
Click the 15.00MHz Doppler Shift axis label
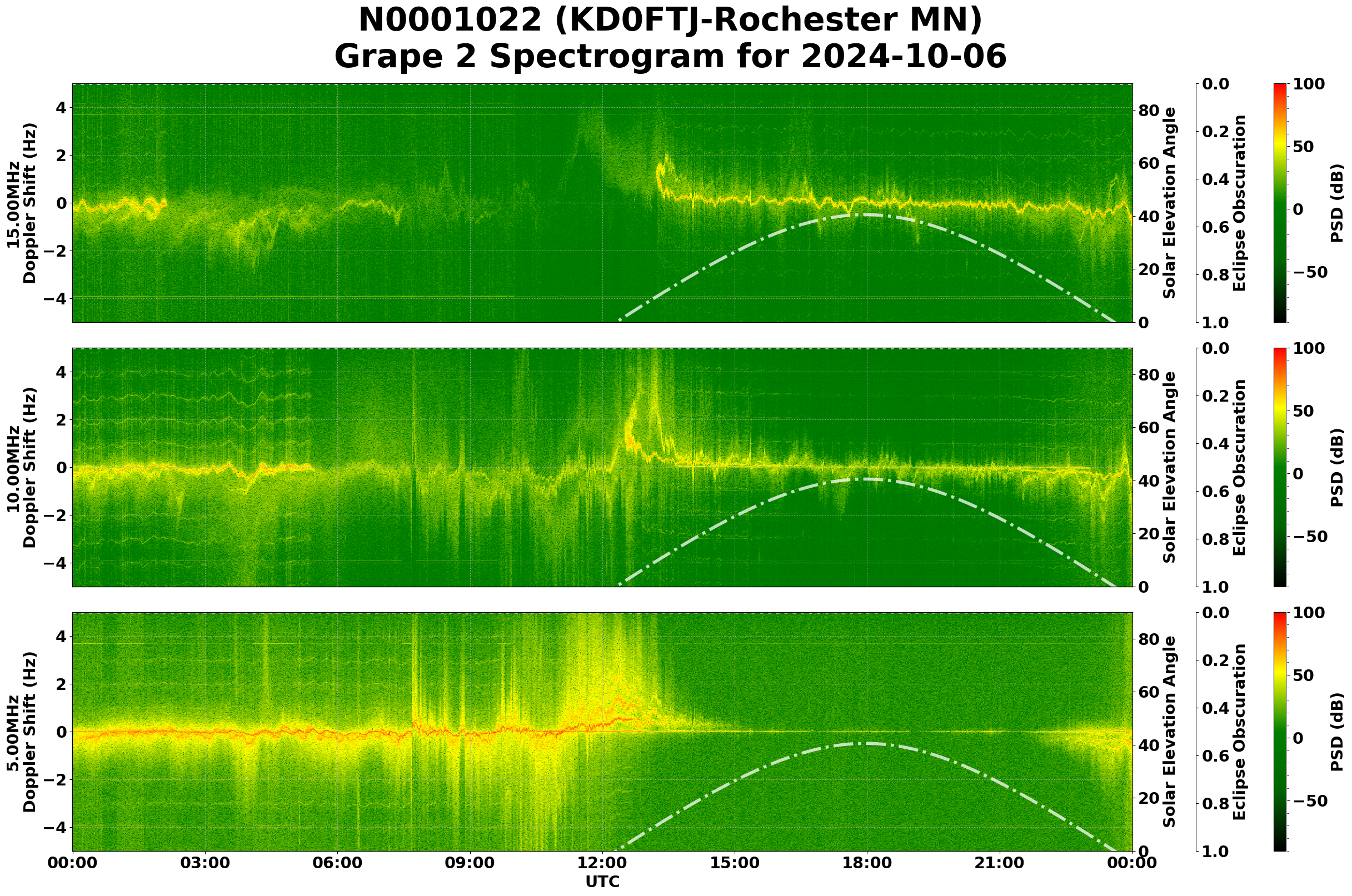tap(22, 203)
